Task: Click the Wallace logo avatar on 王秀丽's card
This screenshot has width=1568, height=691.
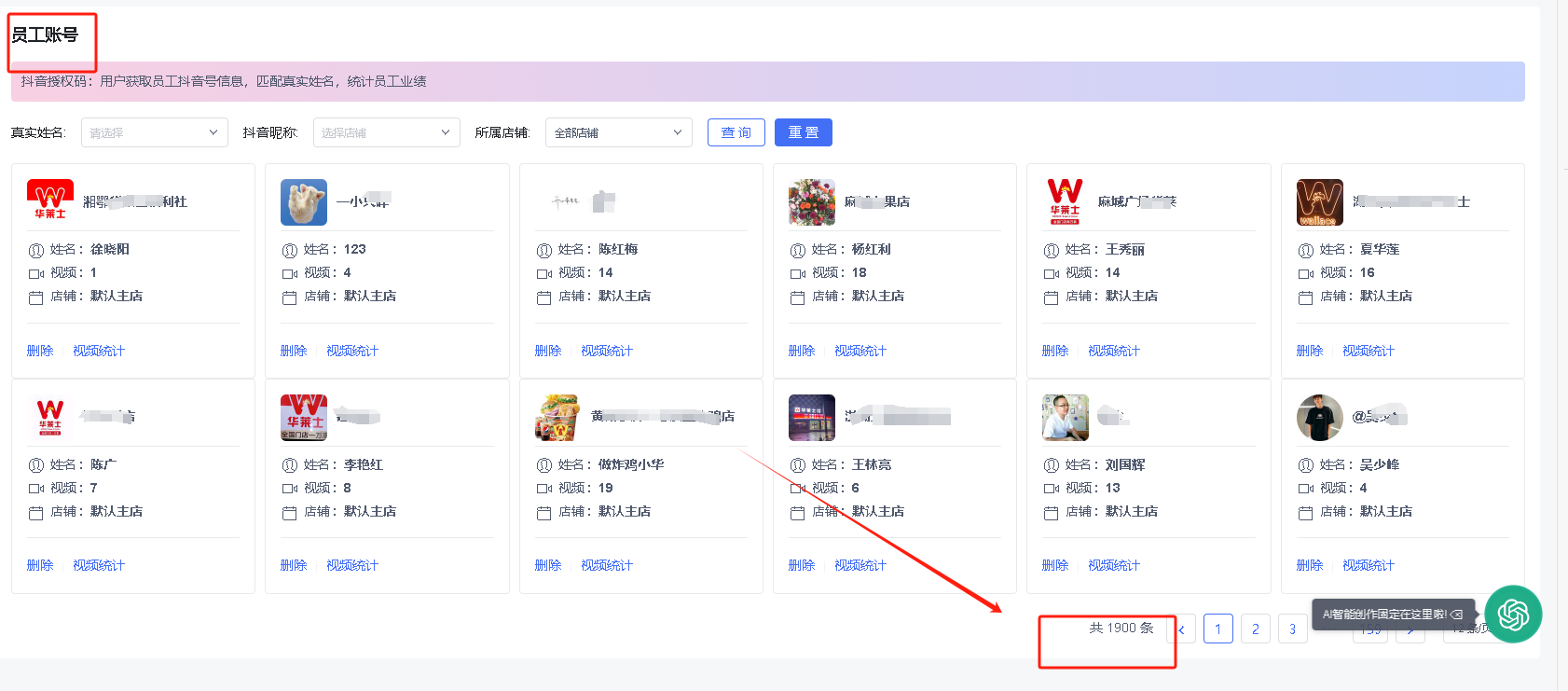Action: pyautogui.click(x=1066, y=201)
